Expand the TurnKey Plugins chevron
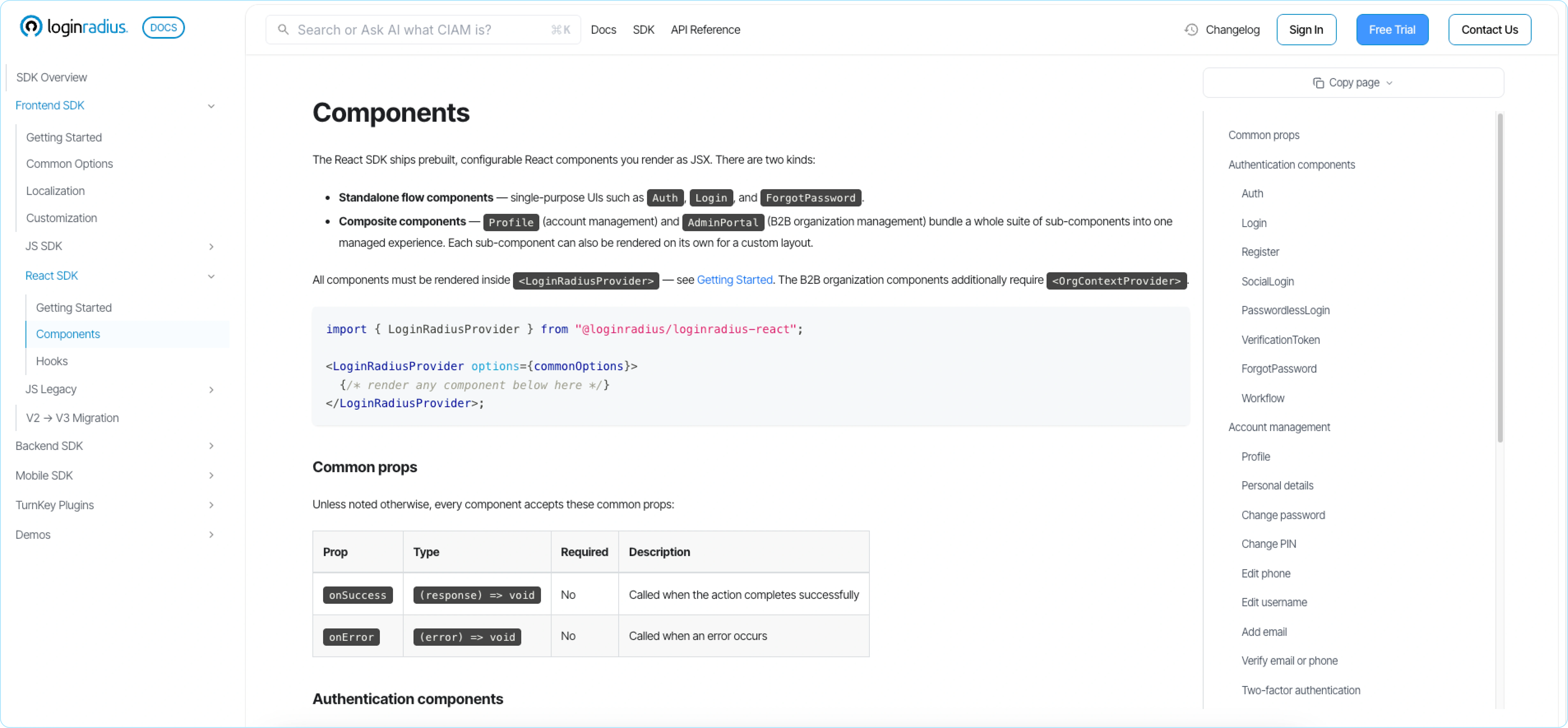1568x728 pixels. point(211,505)
